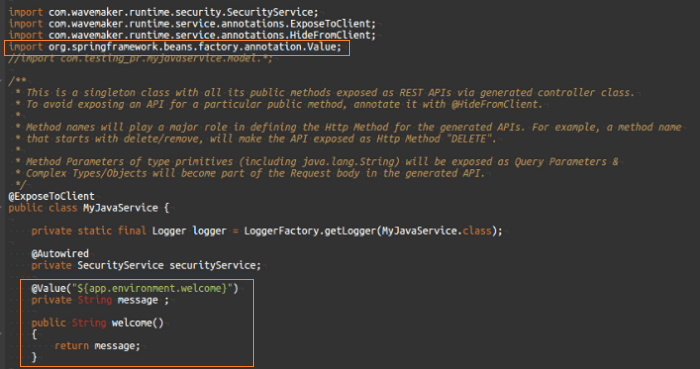Image resolution: width=700 pixels, height=369 pixels.
Task: Click the LoggerFactory.getLogger call
Action: coord(311,231)
